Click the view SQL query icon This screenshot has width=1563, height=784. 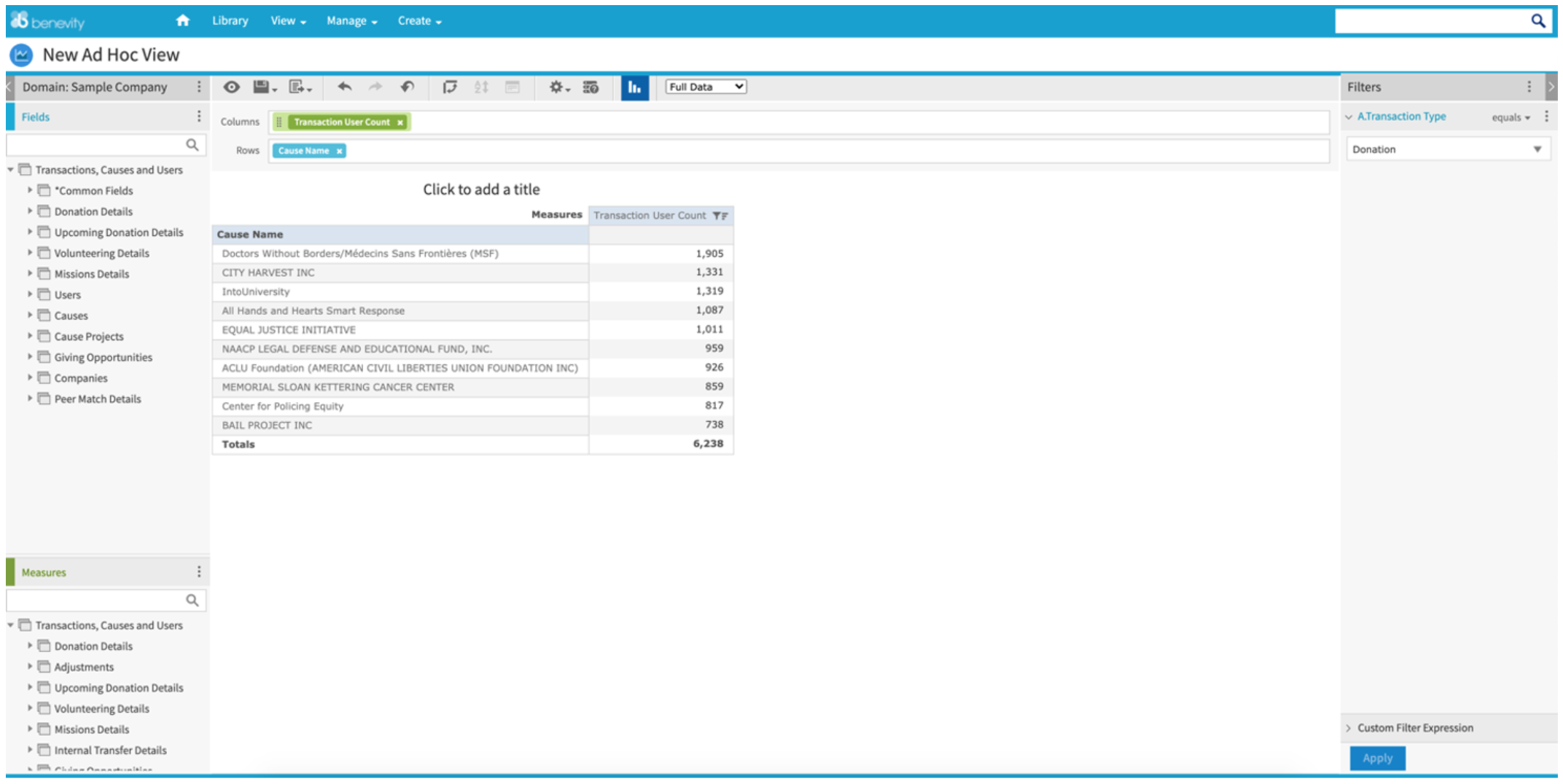pos(590,87)
